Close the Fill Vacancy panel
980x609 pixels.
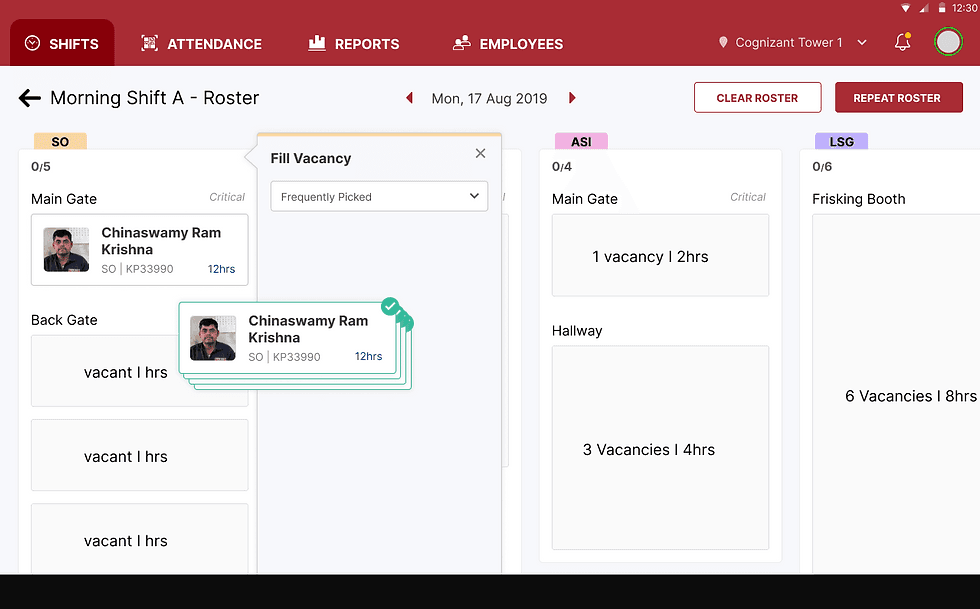click(x=480, y=153)
